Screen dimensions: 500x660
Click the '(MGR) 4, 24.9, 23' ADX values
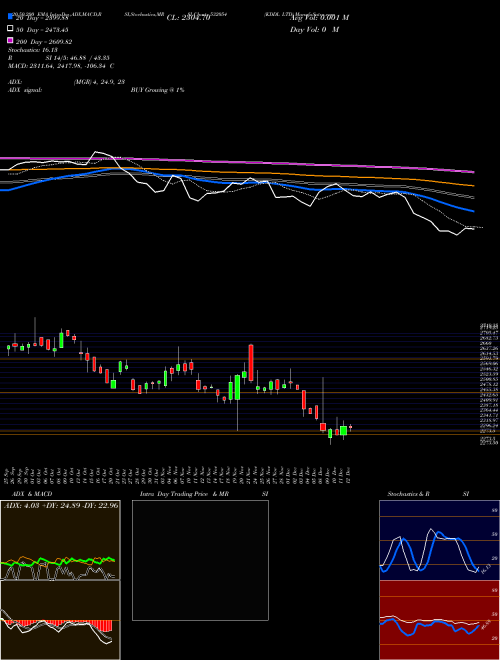pos(99,82)
